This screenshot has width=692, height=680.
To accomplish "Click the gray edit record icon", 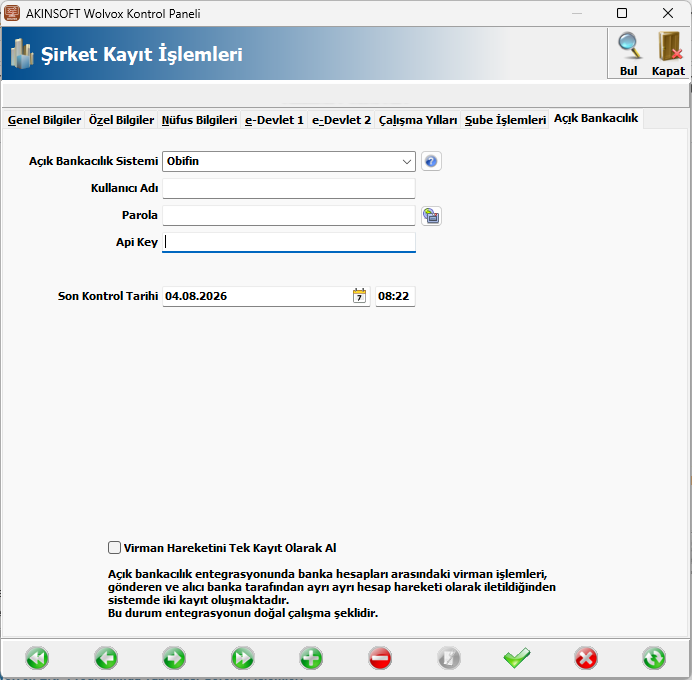I will tap(449, 658).
